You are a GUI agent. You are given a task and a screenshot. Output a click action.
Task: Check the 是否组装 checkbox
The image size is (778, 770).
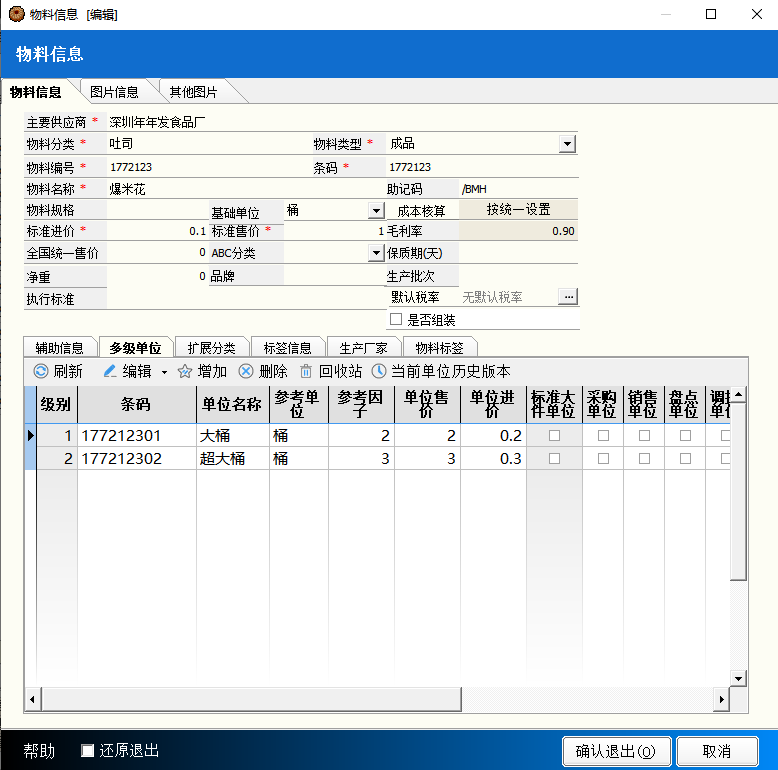[396, 319]
